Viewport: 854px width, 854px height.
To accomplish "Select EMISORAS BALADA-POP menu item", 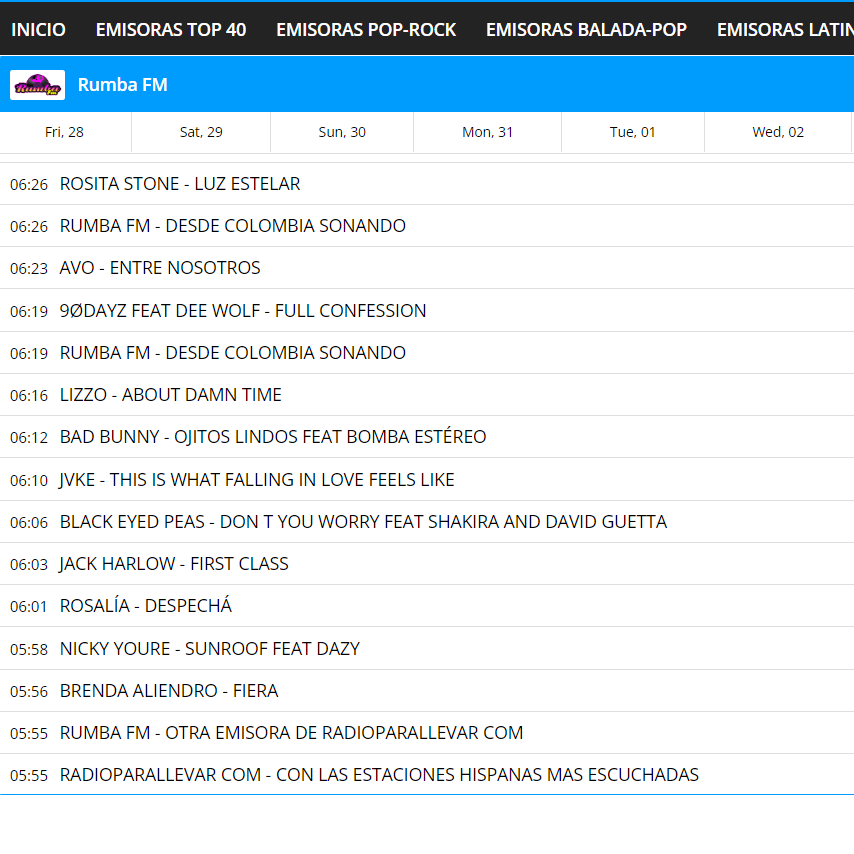I will [586, 29].
